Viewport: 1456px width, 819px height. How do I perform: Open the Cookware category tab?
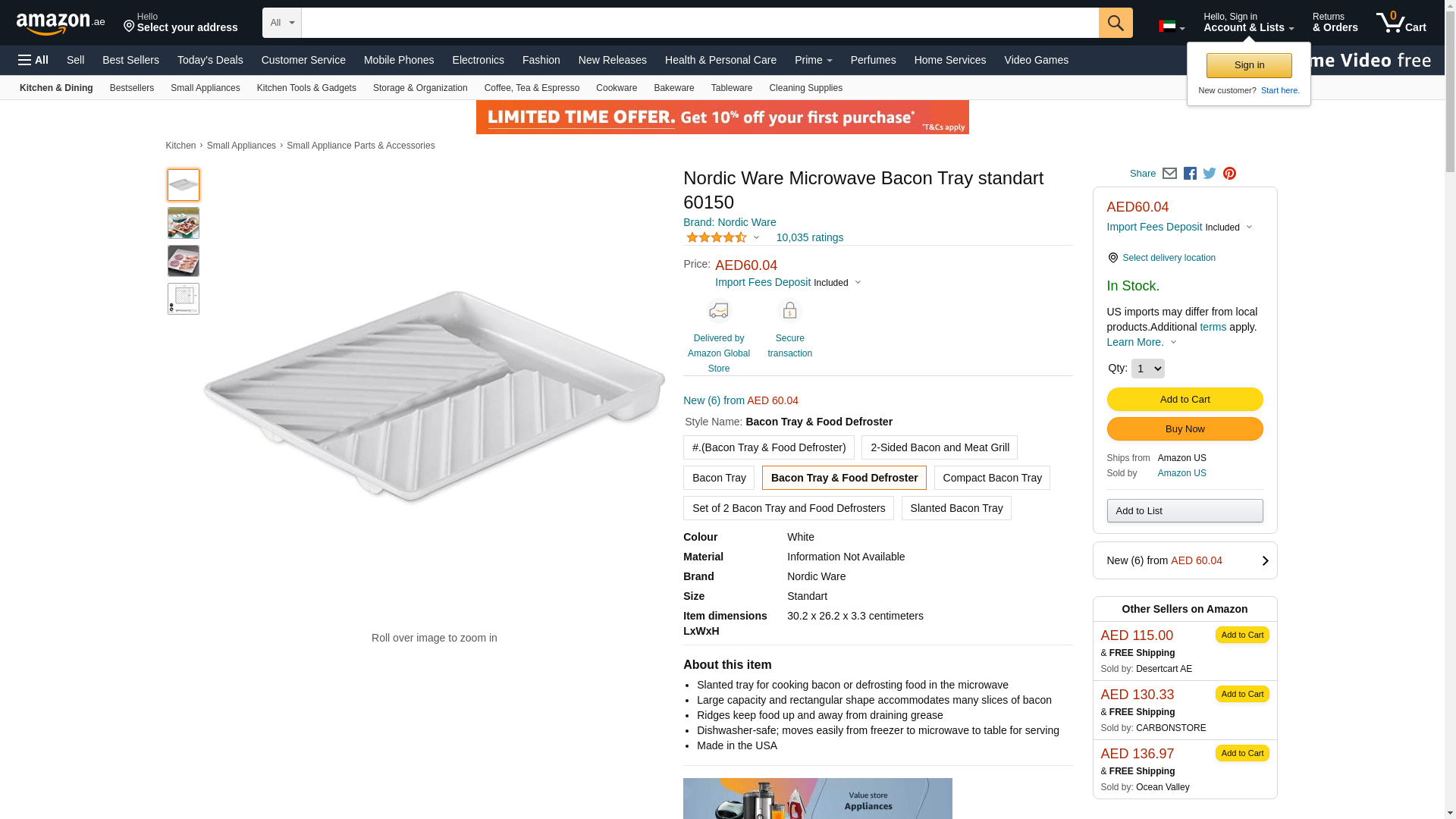[x=616, y=88]
